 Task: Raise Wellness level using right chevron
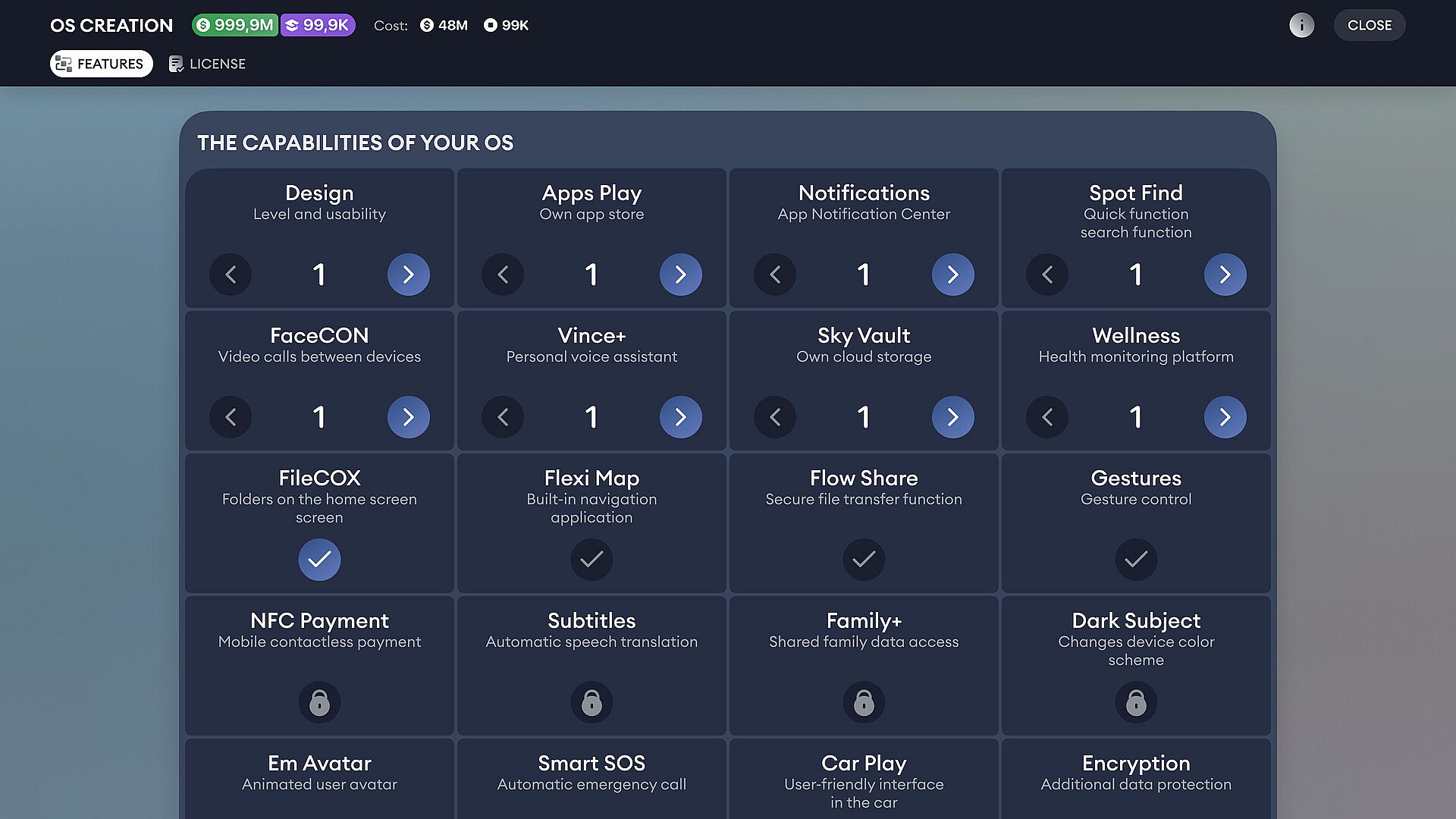[x=1225, y=417]
